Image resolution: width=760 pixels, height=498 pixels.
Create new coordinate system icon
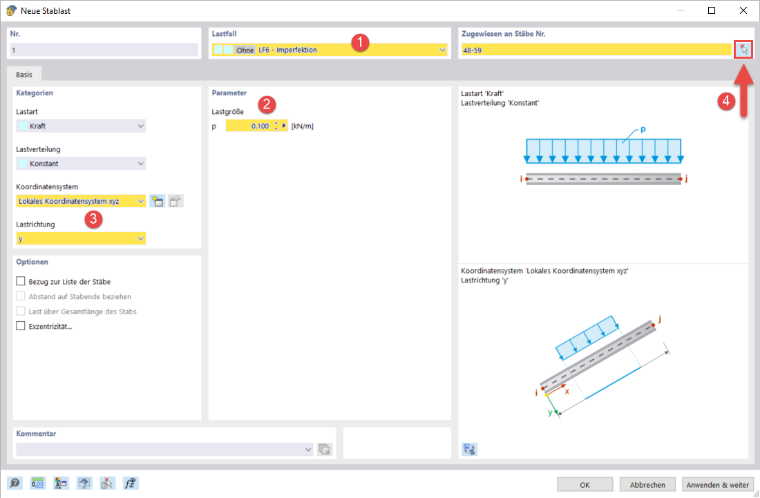(x=157, y=201)
